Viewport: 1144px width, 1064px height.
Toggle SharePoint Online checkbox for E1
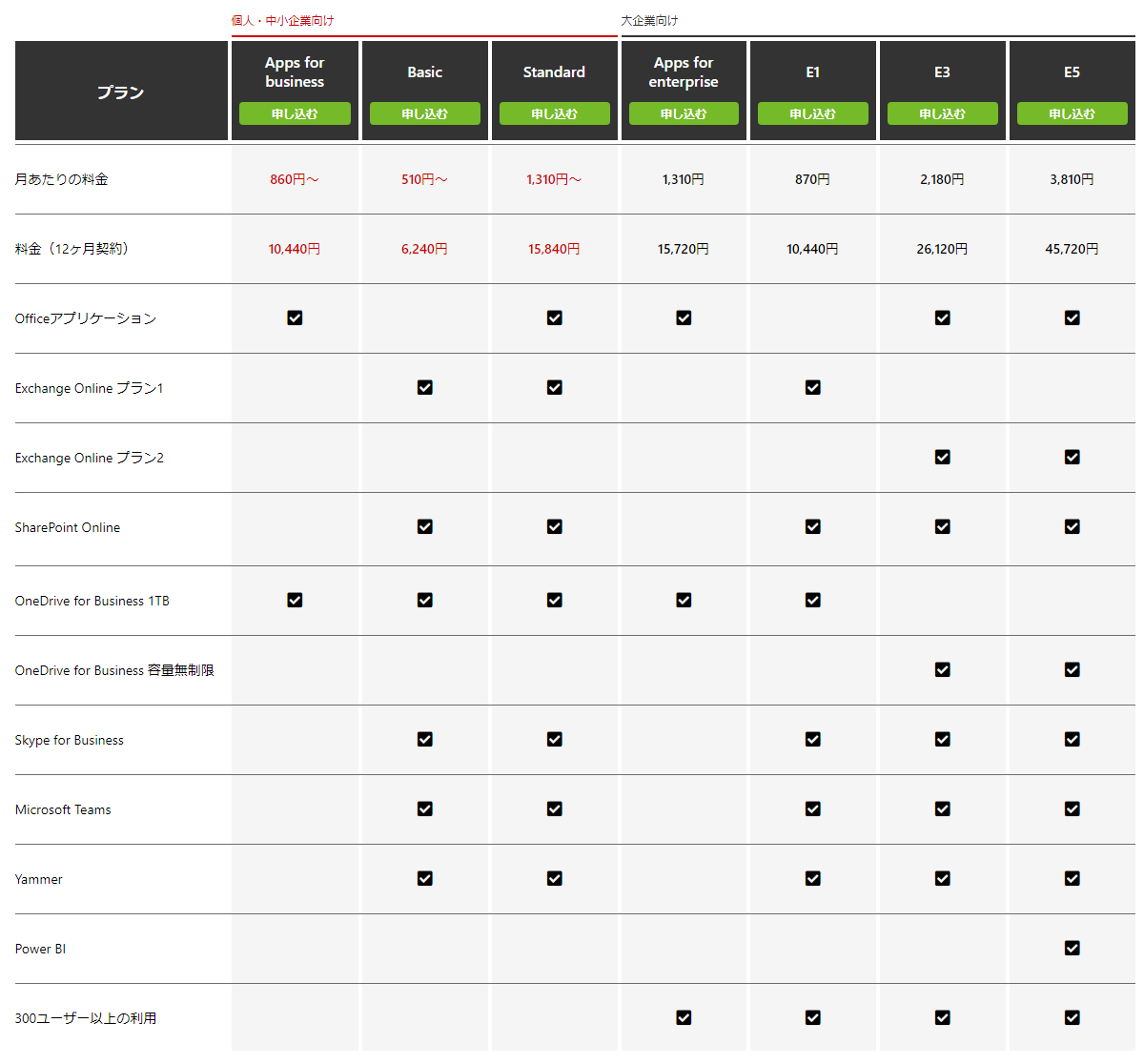pos(813,526)
